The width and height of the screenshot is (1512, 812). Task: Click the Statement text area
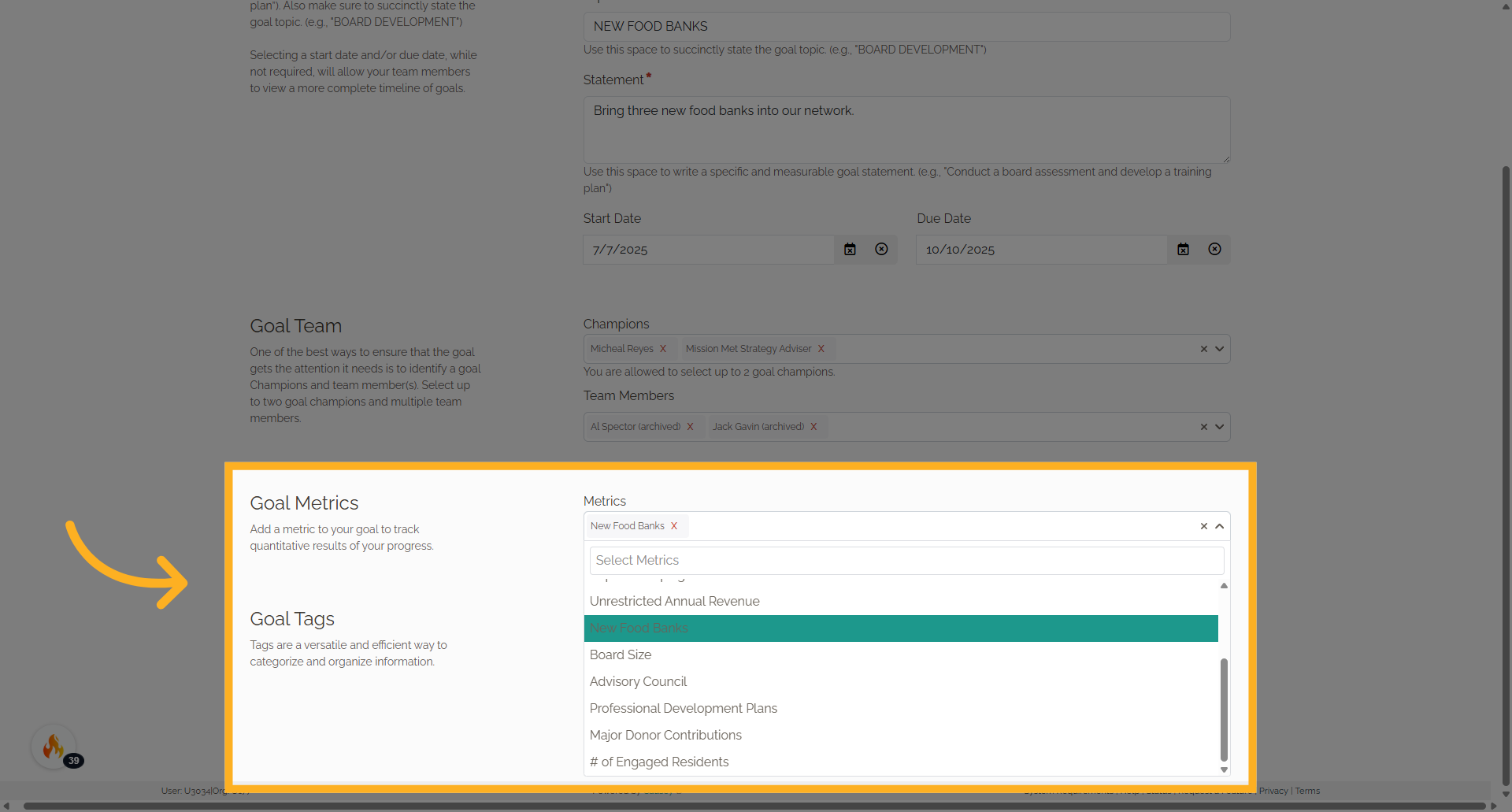[x=906, y=130]
